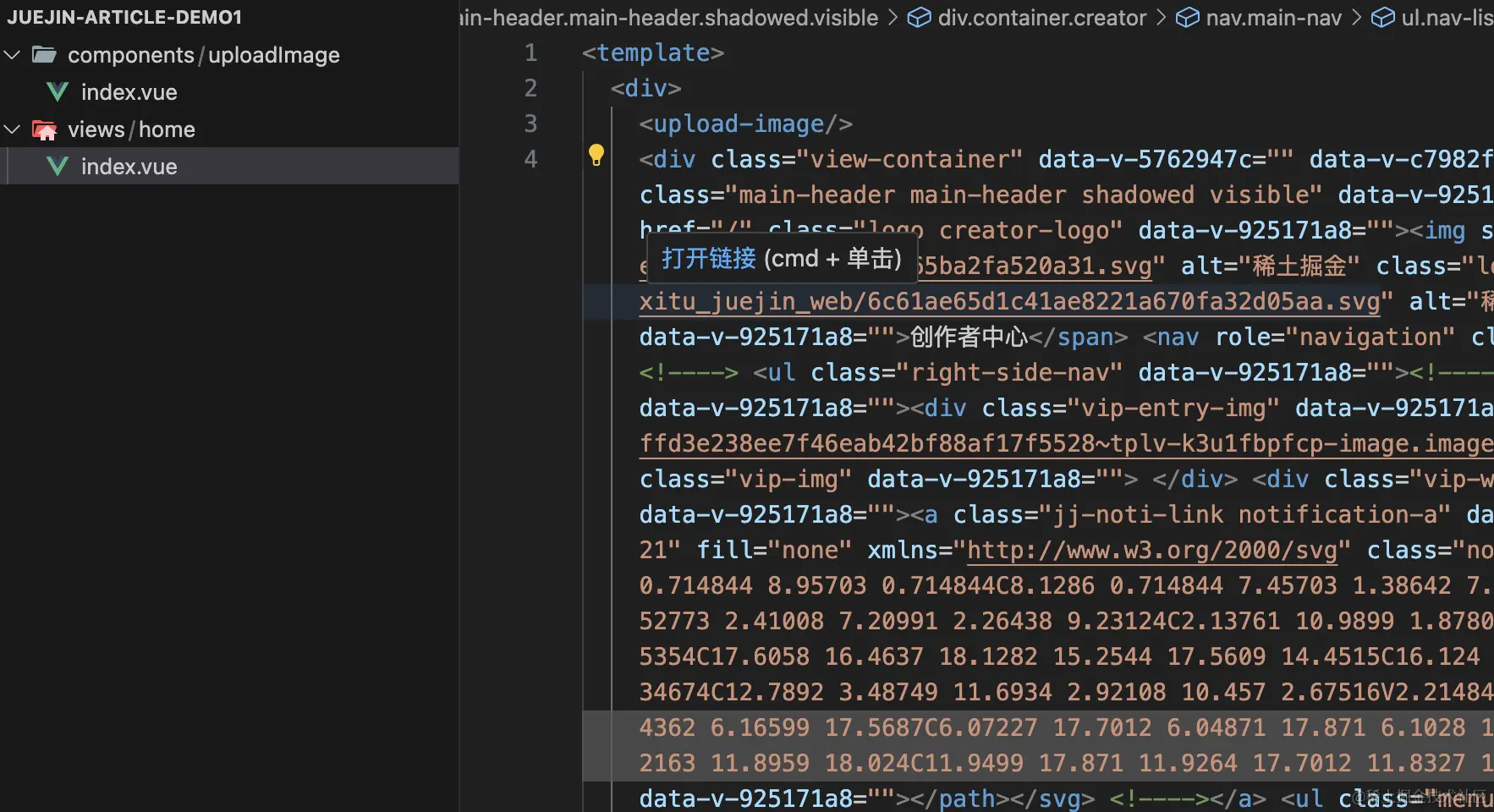1494x812 pixels.
Task: Select main-header.shadowed.visible breadcrumb item
Action: (669, 18)
